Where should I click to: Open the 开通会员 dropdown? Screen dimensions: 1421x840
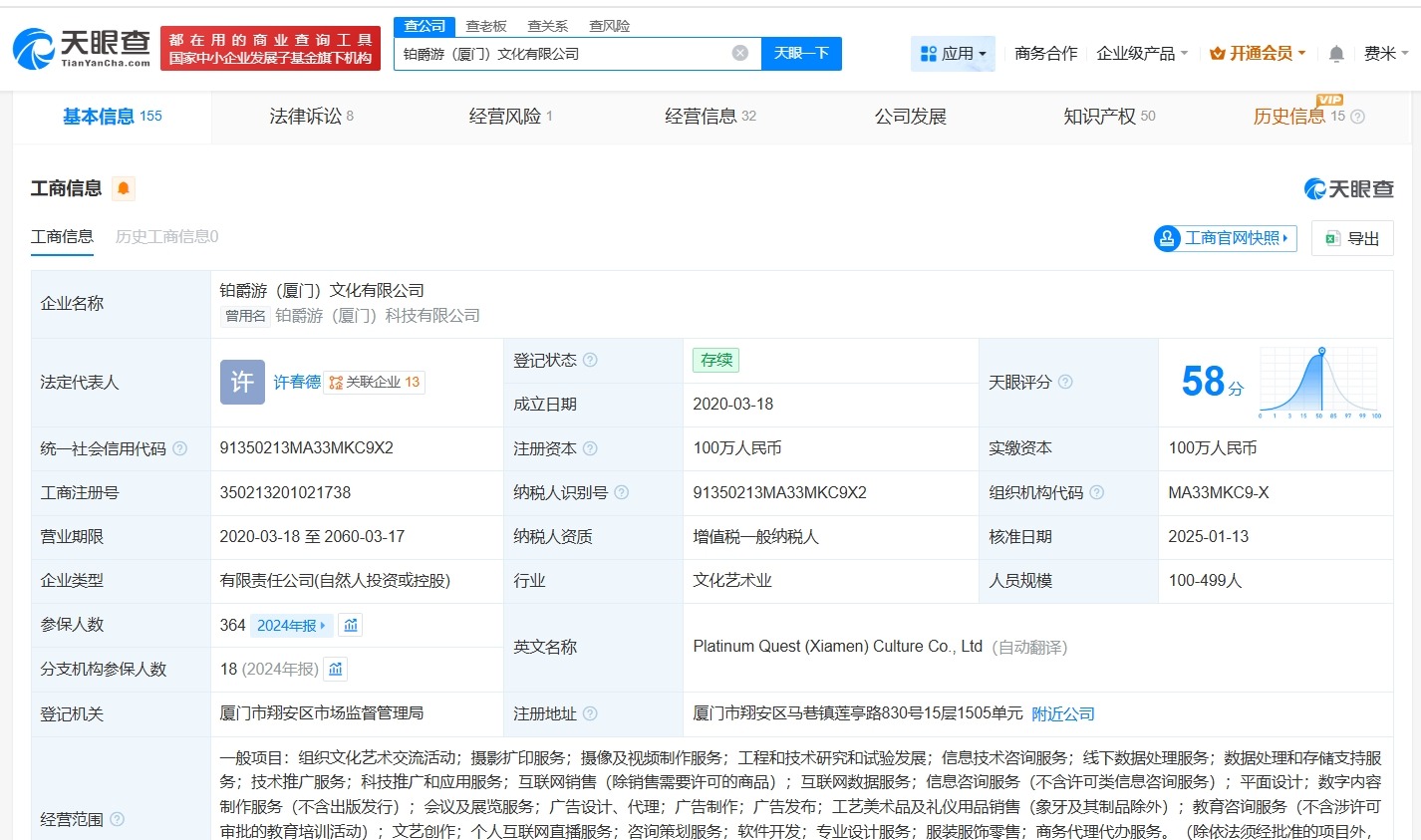(1258, 55)
